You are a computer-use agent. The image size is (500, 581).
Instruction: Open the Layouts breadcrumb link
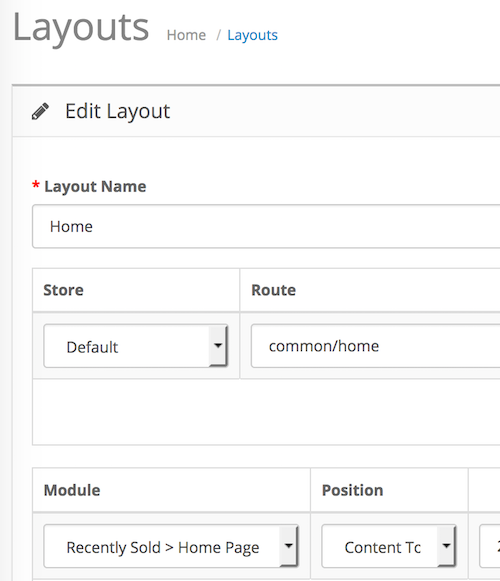tap(252, 35)
